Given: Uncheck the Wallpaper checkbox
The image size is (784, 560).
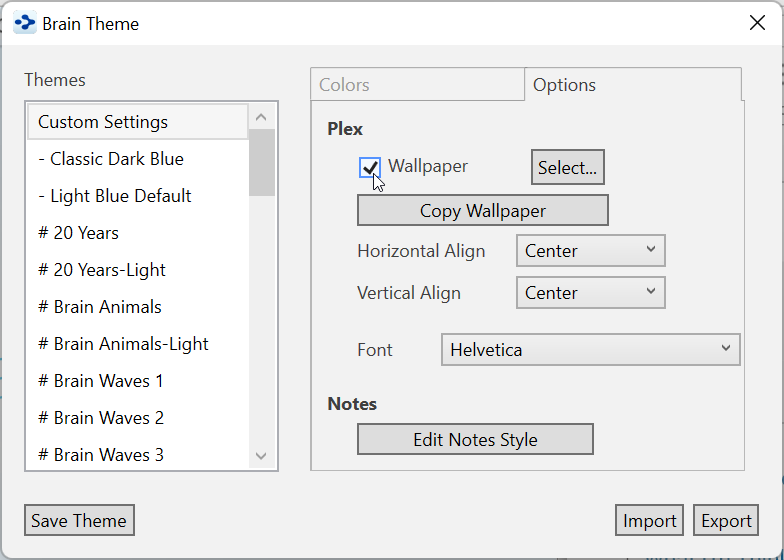Looking at the screenshot, I should tap(369, 167).
